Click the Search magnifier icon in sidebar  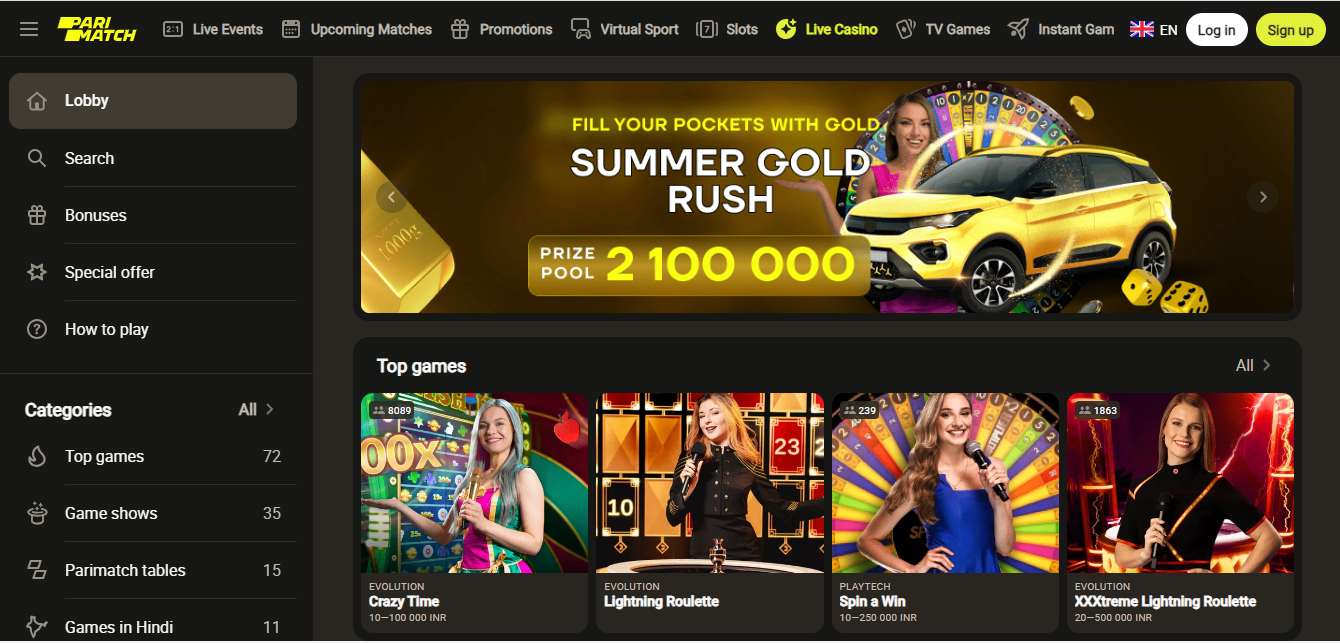tap(37, 158)
